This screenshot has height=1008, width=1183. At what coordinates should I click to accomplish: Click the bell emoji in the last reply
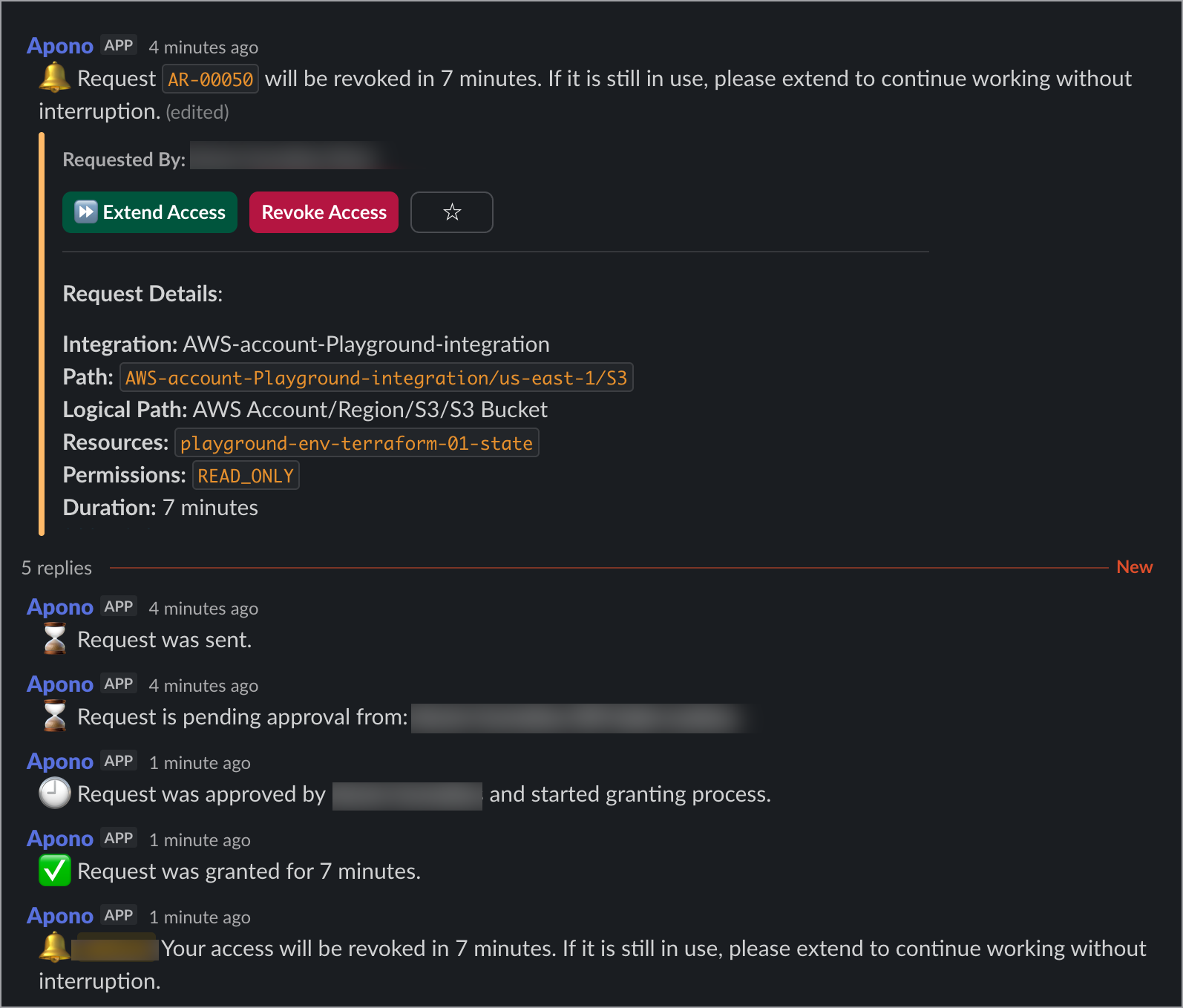[54, 947]
